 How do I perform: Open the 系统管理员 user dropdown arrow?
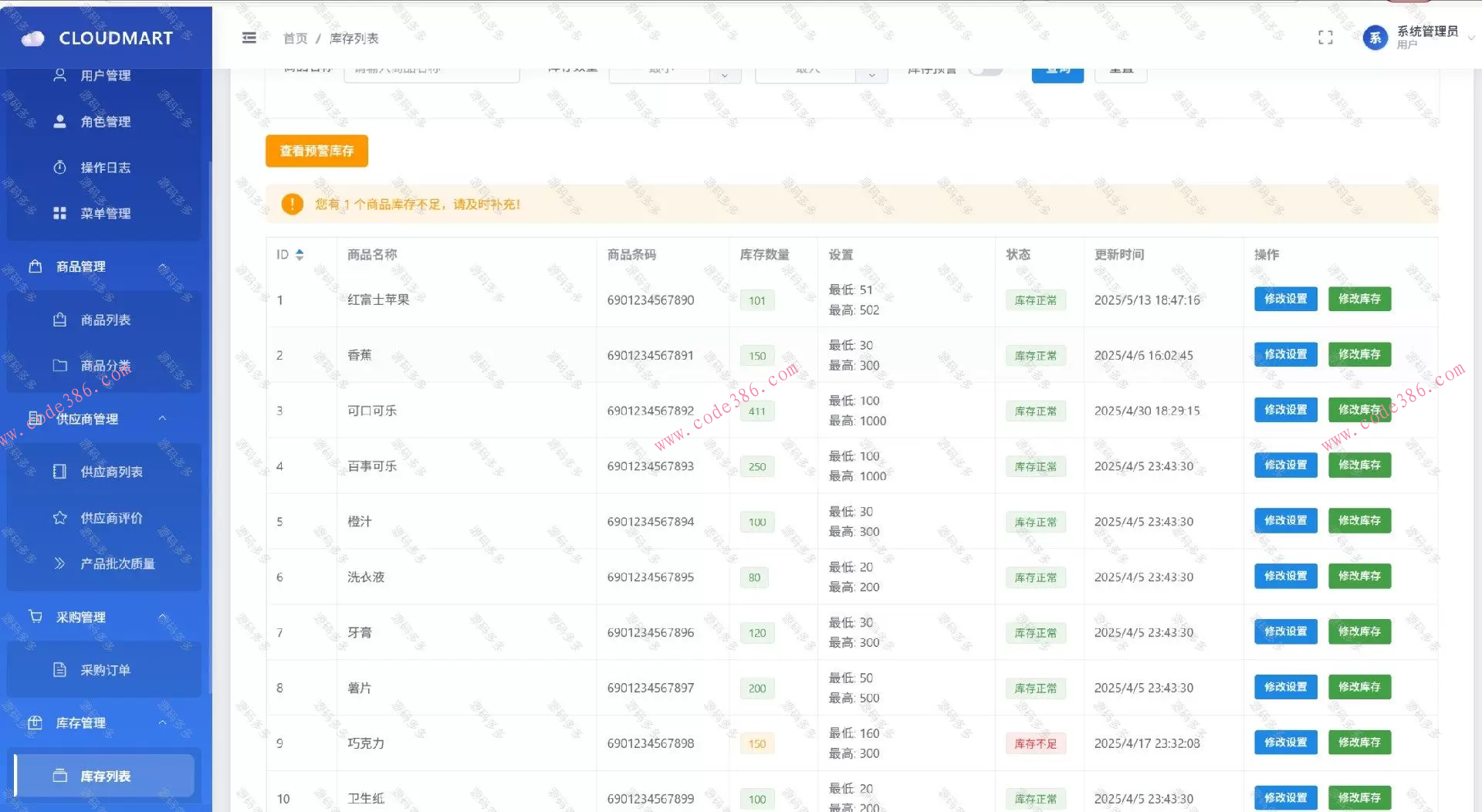pos(1470,38)
